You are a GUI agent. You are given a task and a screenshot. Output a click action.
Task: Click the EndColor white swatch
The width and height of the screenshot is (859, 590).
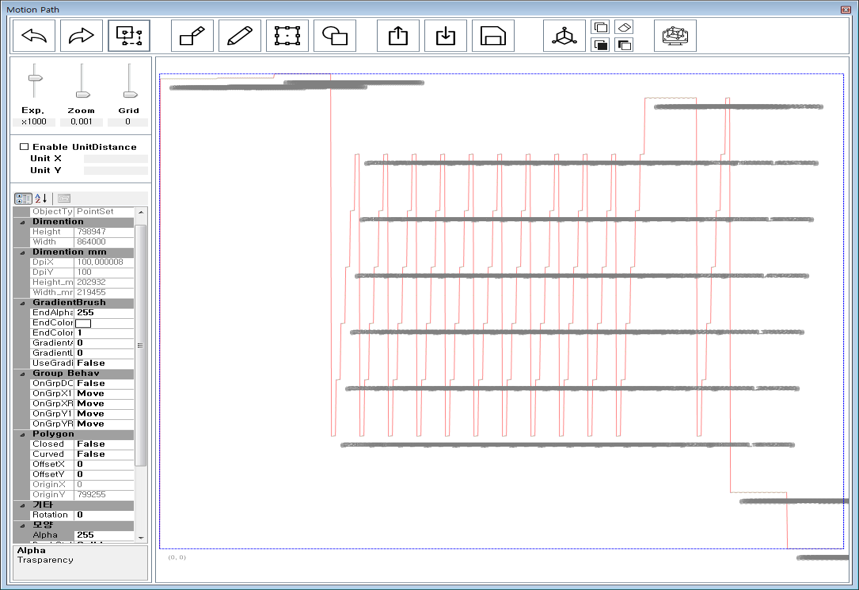point(84,323)
